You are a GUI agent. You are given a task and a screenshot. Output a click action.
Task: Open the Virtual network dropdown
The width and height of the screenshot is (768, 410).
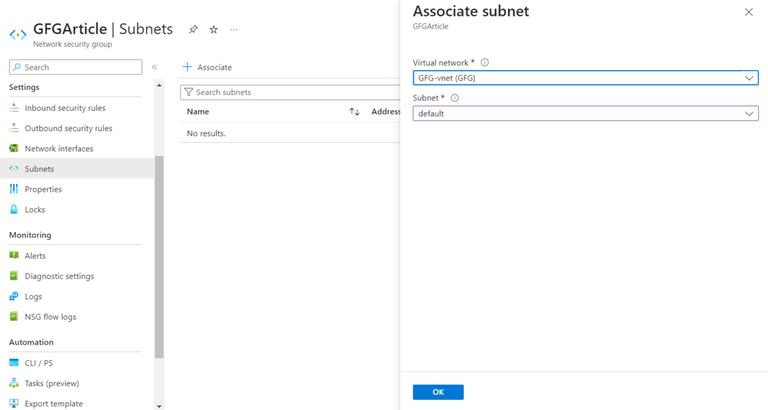pyautogui.click(x=585, y=78)
